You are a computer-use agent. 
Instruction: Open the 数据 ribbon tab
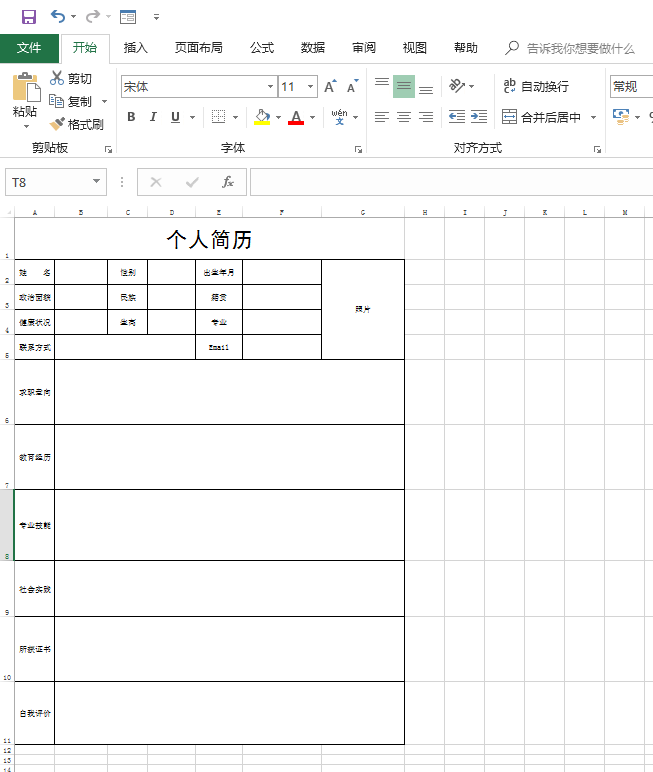[313, 48]
